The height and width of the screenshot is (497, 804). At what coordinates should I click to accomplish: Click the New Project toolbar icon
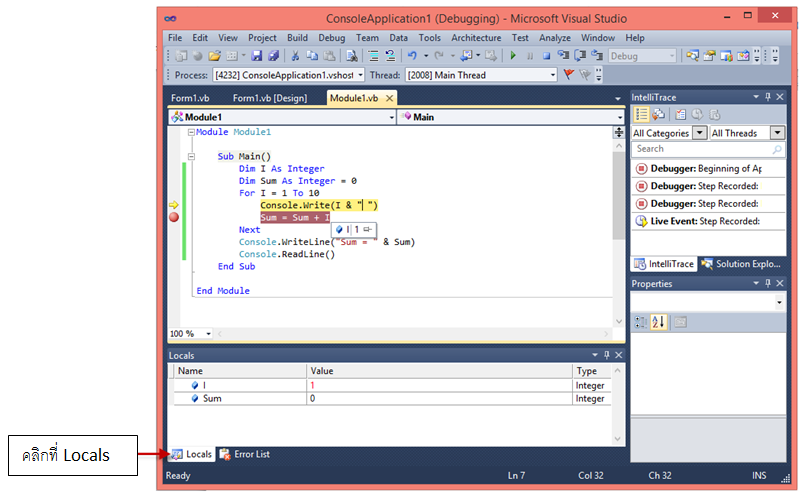pos(181,55)
